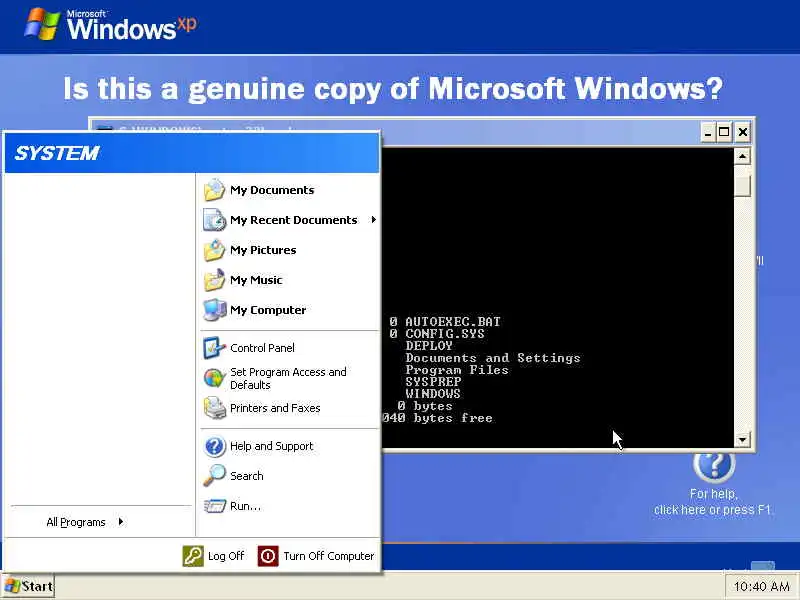
Task: Click the 10:40 AM taskbar clock
Action: pos(761,587)
